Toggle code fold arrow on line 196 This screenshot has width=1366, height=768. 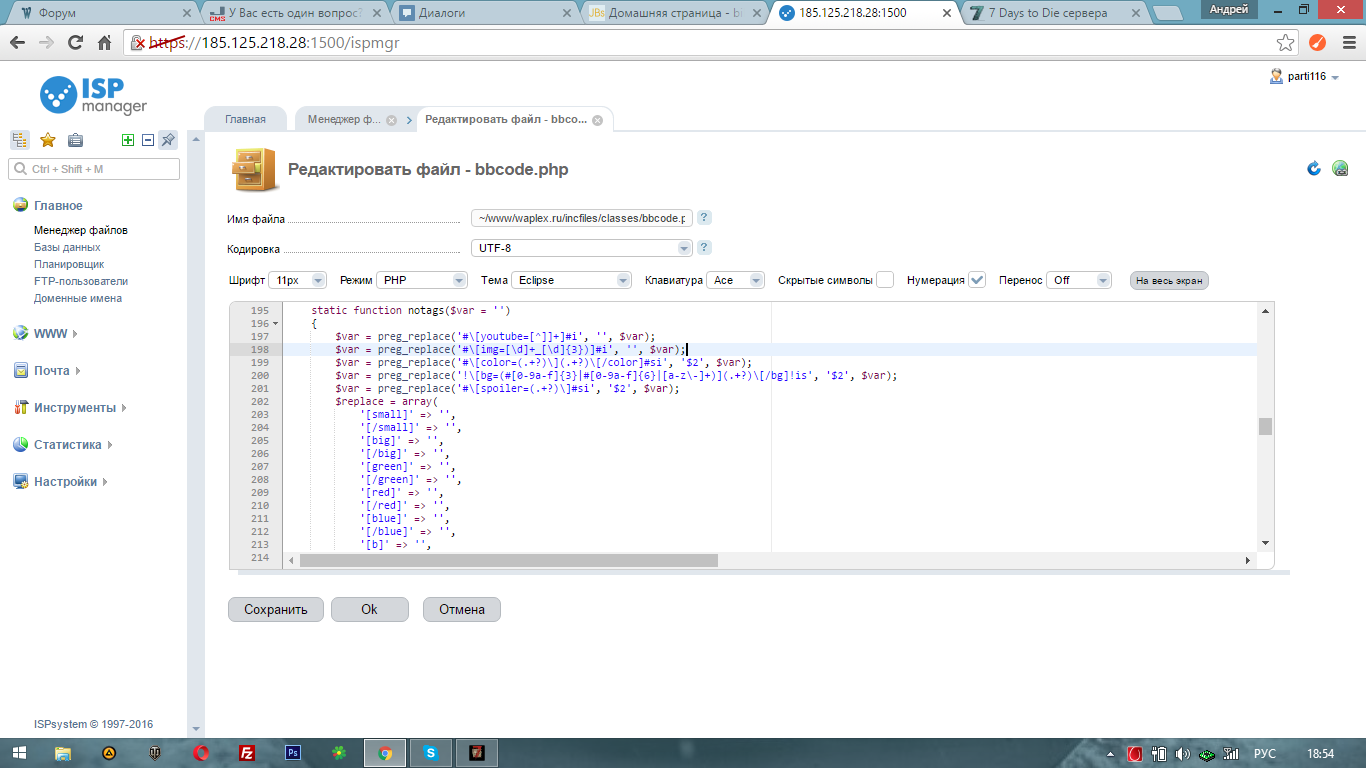pos(275,324)
